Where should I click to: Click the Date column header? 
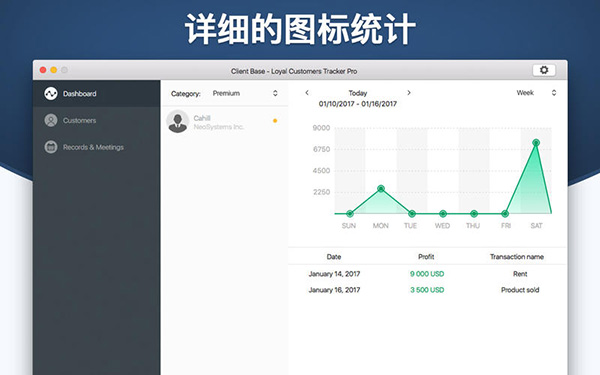334,257
